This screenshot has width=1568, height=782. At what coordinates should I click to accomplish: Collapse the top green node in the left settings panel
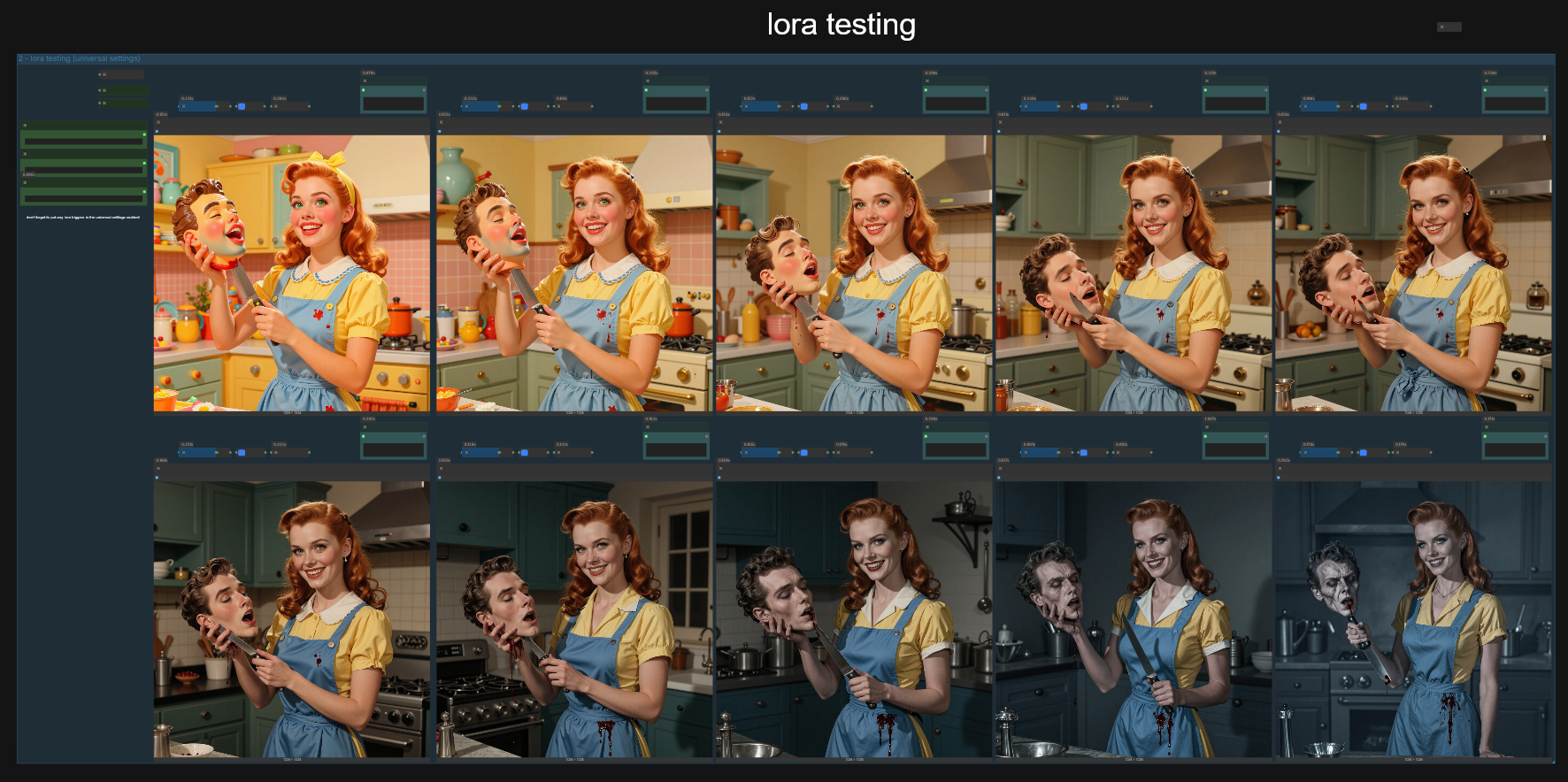25,126
